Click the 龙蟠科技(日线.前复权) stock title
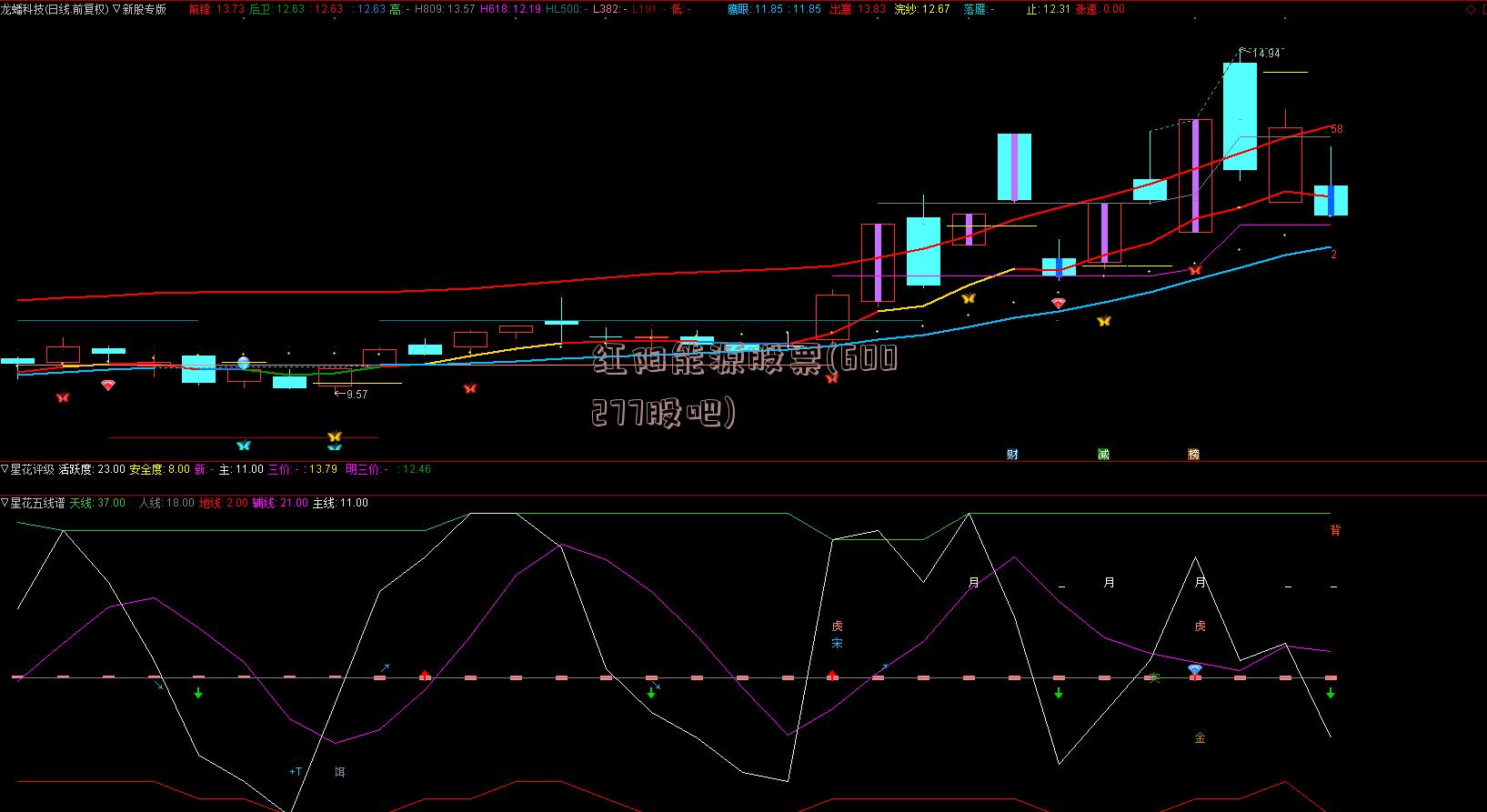The height and width of the screenshot is (812, 1487). tap(55, 9)
